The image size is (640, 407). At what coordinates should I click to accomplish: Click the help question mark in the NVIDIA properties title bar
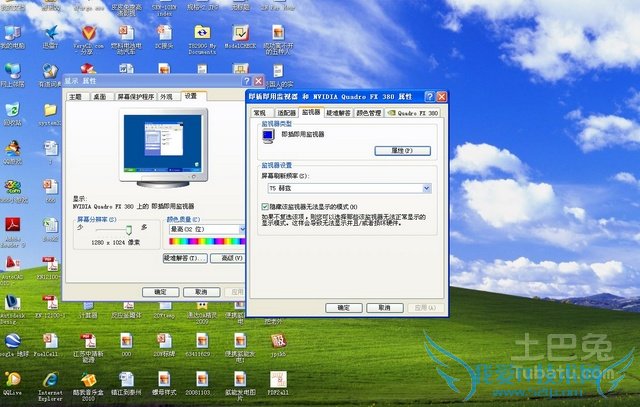point(428,97)
